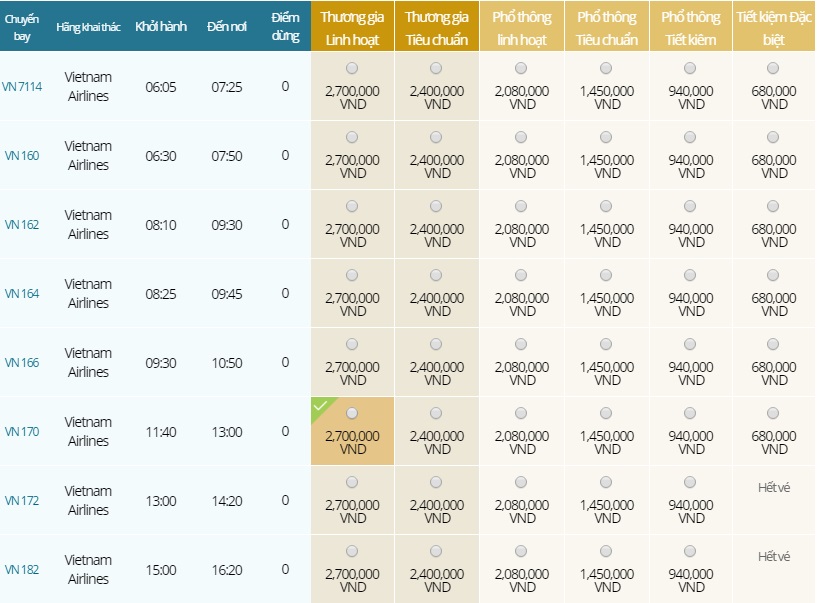Select Tiết kiệm Đặc biệt fare for VN 166
The height and width of the screenshot is (603, 818).
coord(773,344)
